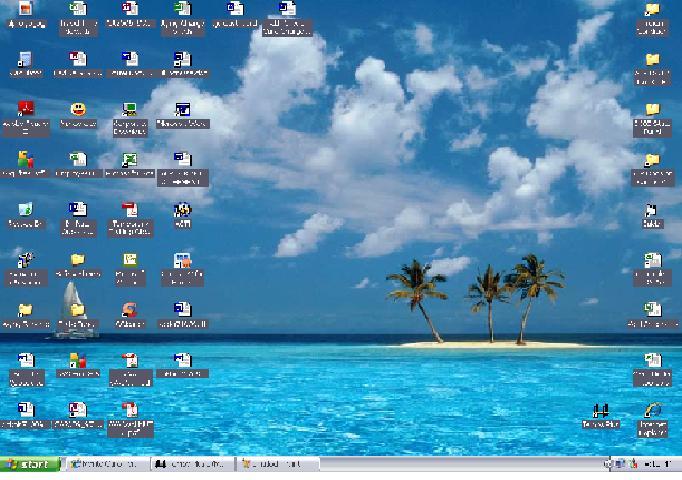The height and width of the screenshot is (480, 682).
Task: Open the colorful blocks icon below Adobe Reader
Action: point(26,159)
